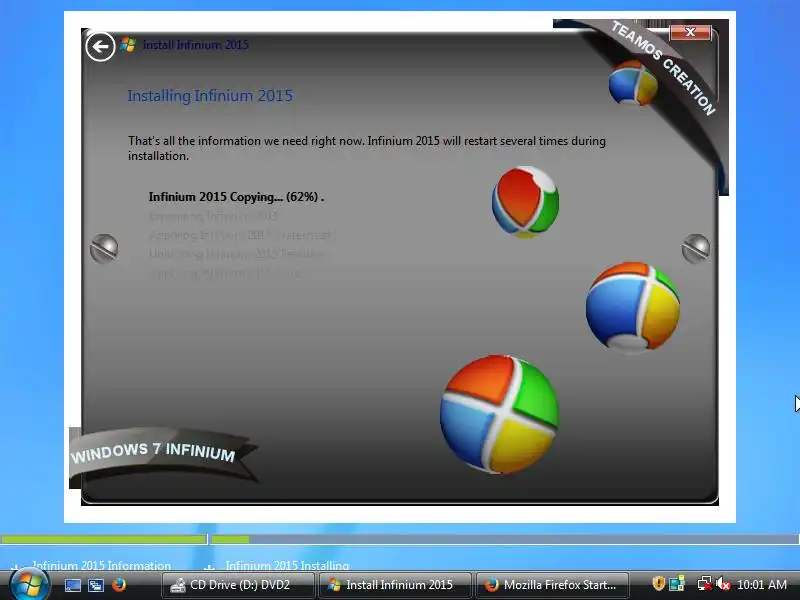This screenshot has height=600, width=800.
Task: Open the network monitors tray icon
Action: [677, 583]
